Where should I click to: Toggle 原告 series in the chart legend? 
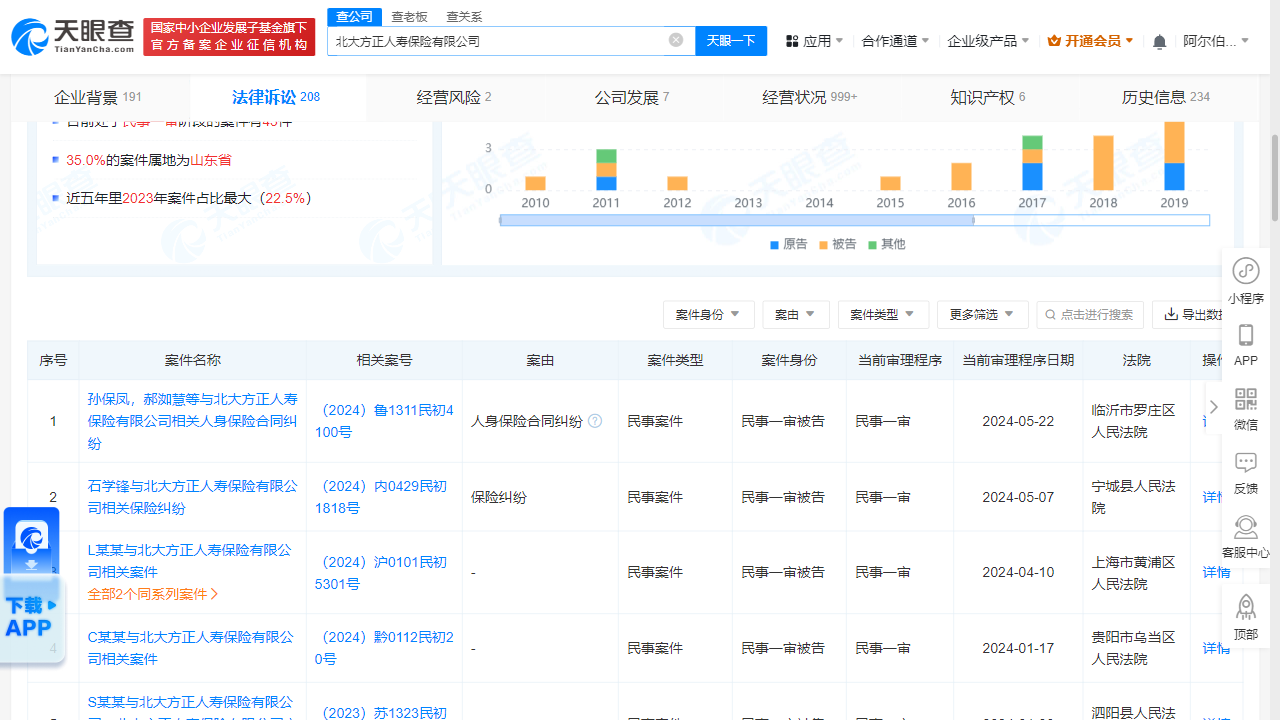pyautogui.click(x=787, y=244)
